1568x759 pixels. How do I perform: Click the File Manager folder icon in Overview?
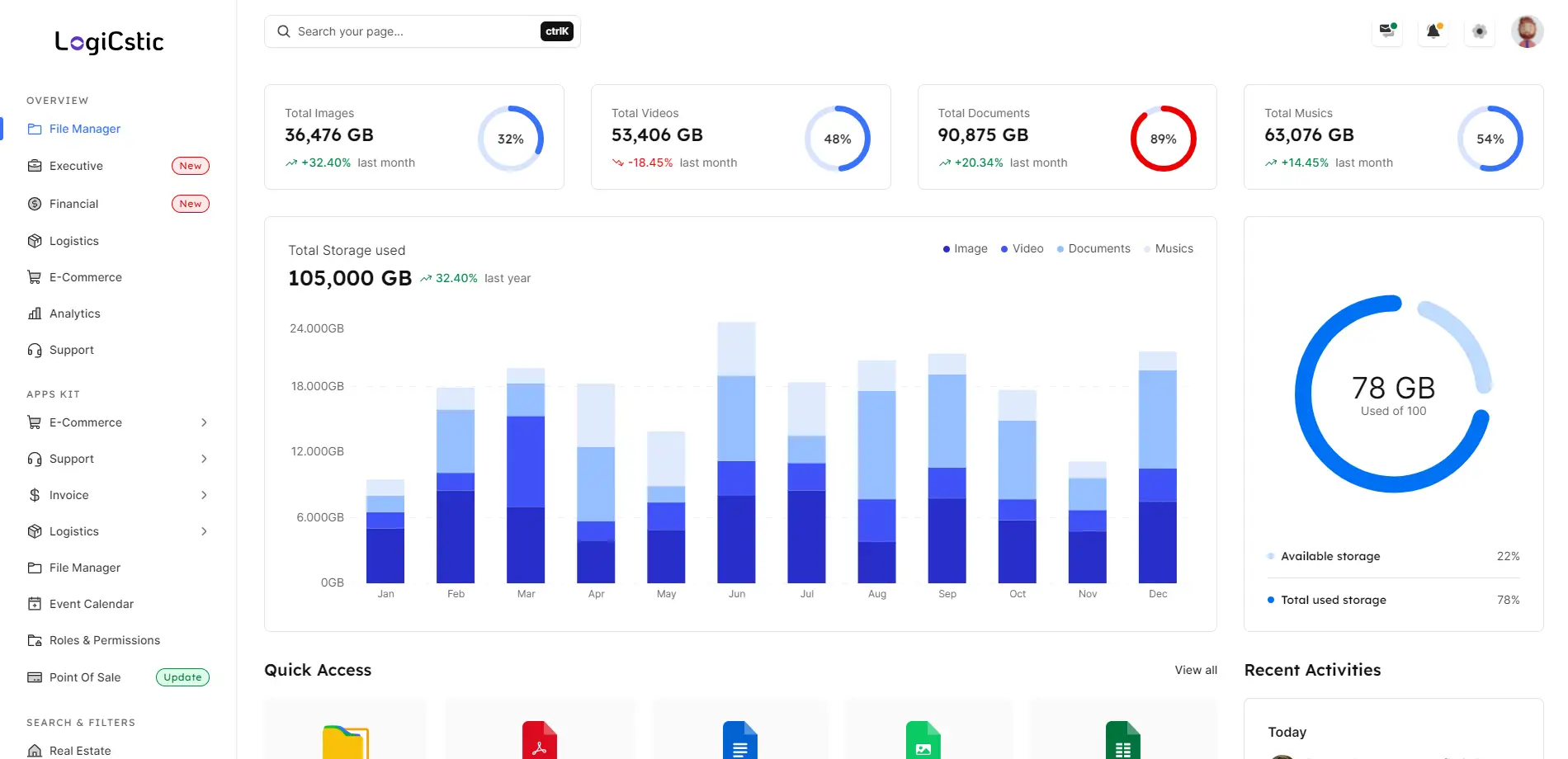point(35,129)
